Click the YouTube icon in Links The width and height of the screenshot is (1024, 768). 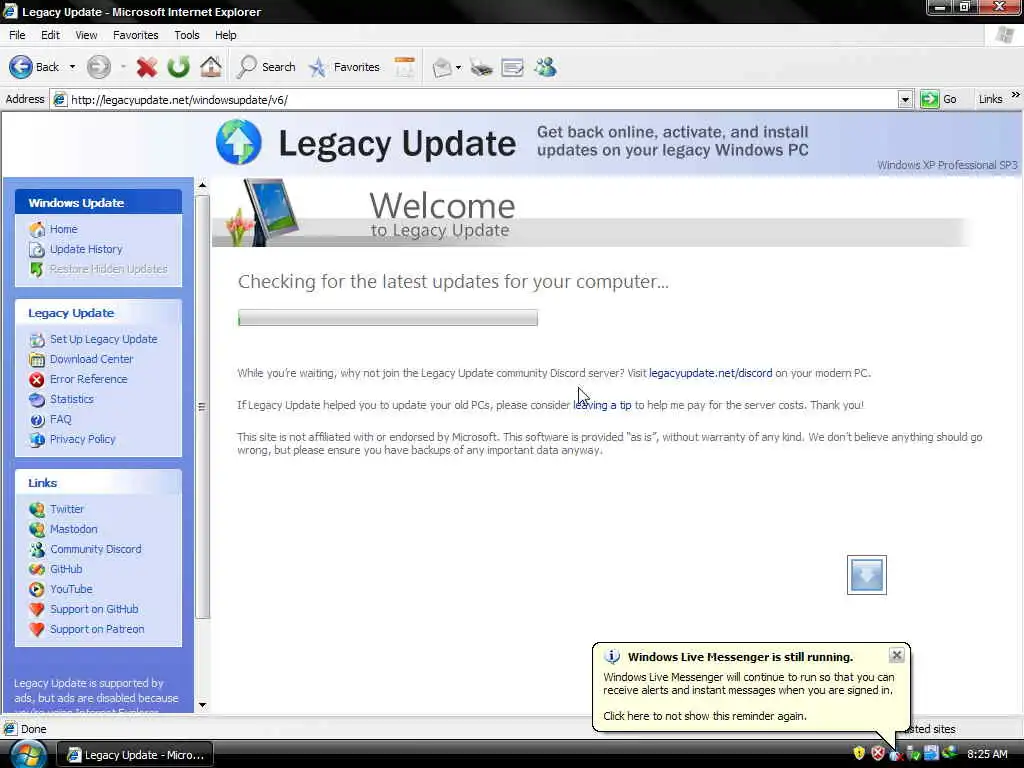tap(37, 590)
